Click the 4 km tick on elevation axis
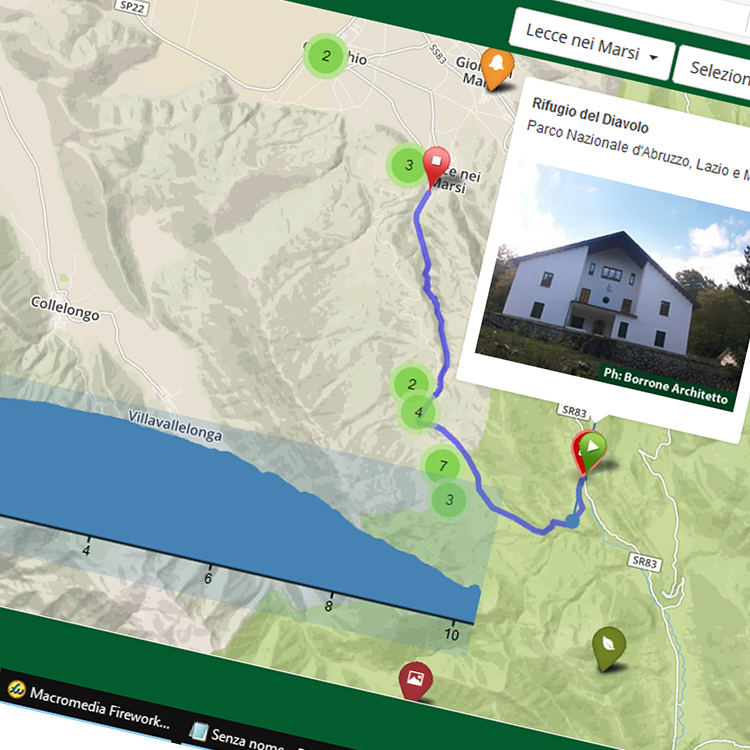This screenshot has width=750, height=750. coord(87,550)
